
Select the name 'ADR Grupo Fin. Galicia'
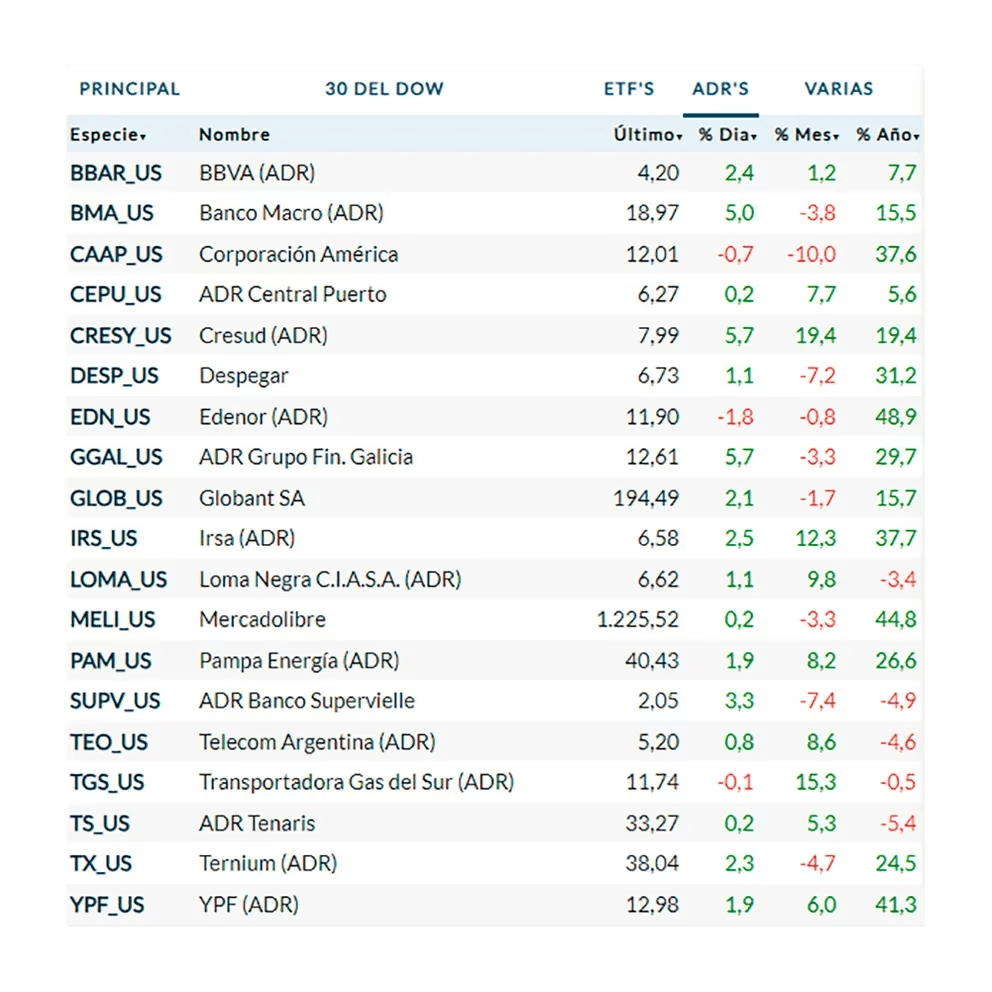pyautogui.click(x=306, y=457)
